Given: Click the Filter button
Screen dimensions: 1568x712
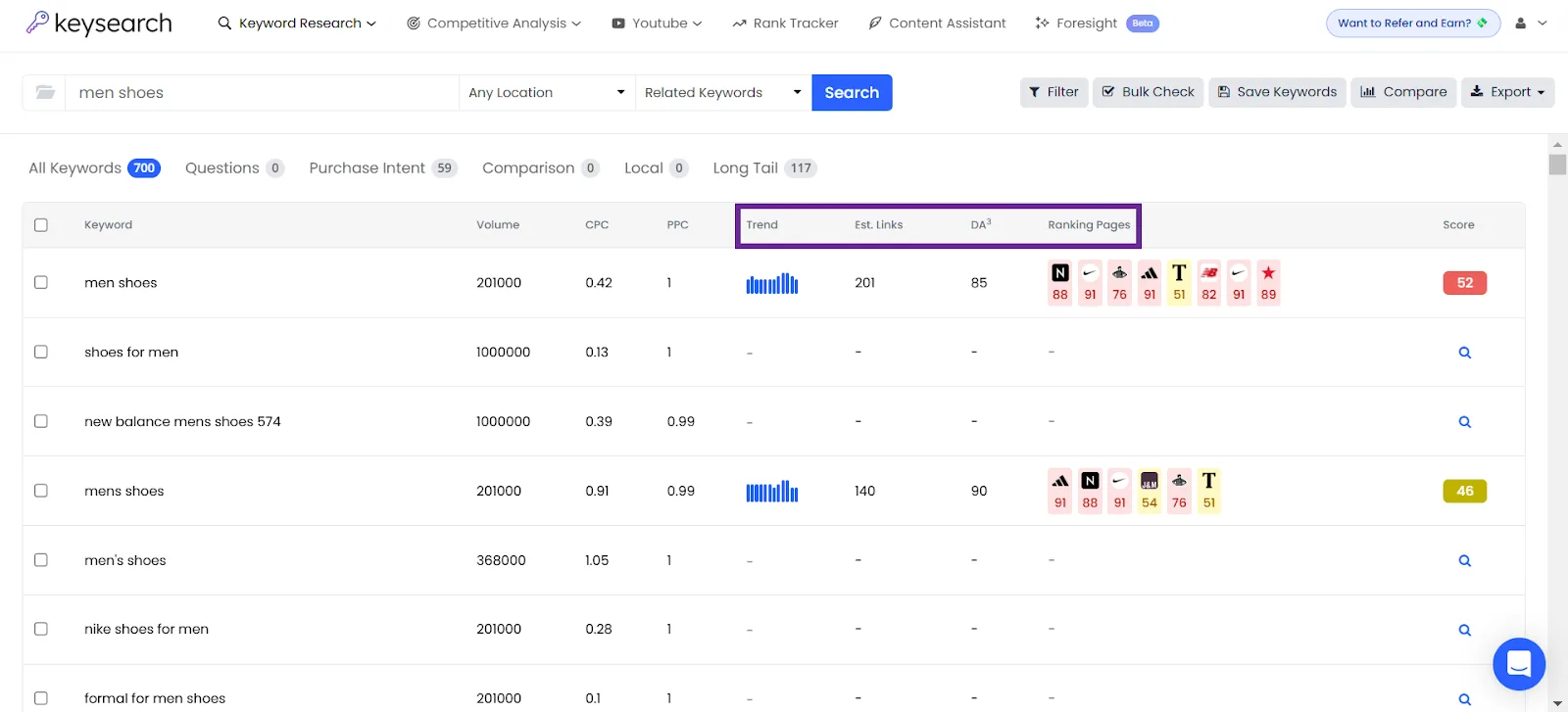Looking at the screenshot, I should coord(1053,92).
